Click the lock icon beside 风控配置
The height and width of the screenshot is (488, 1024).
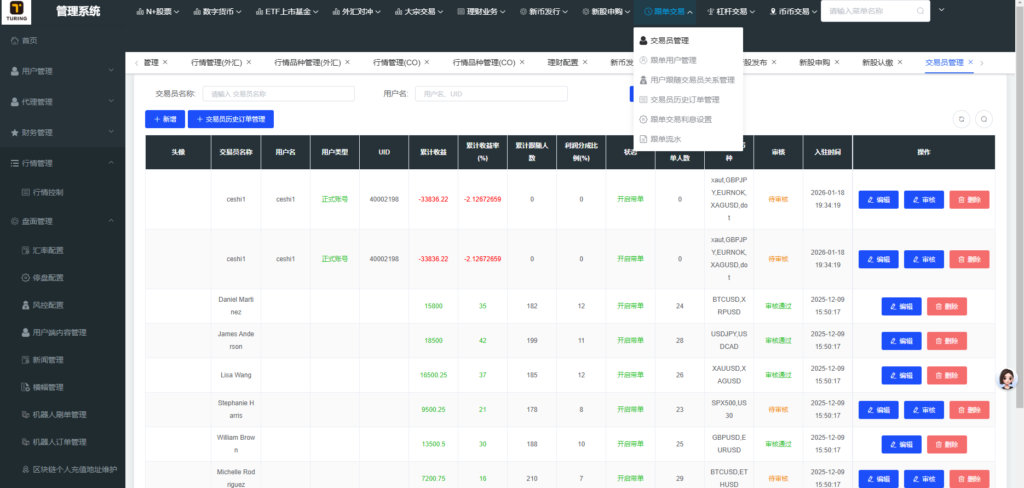click(x=25, y=305)
